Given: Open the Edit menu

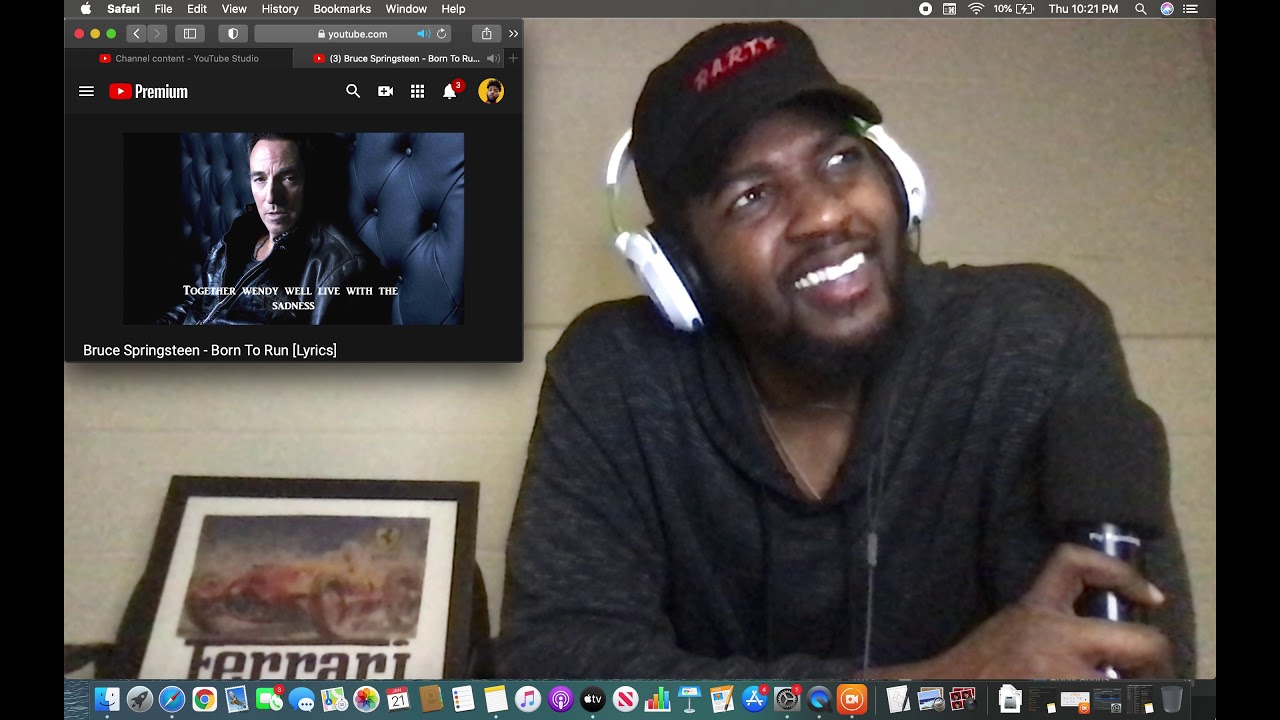Looking at the screenshot, I should 197,9.
